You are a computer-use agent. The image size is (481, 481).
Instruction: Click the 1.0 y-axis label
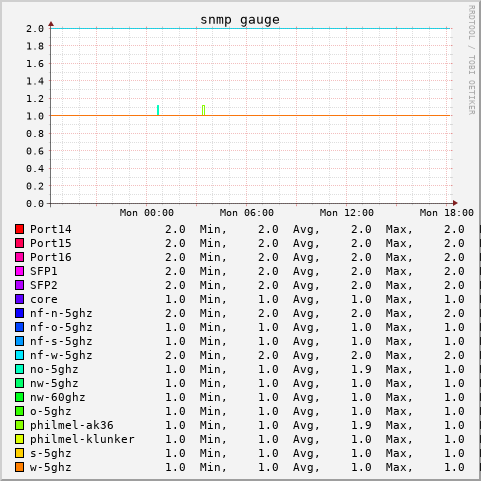(x=35, y=116)
